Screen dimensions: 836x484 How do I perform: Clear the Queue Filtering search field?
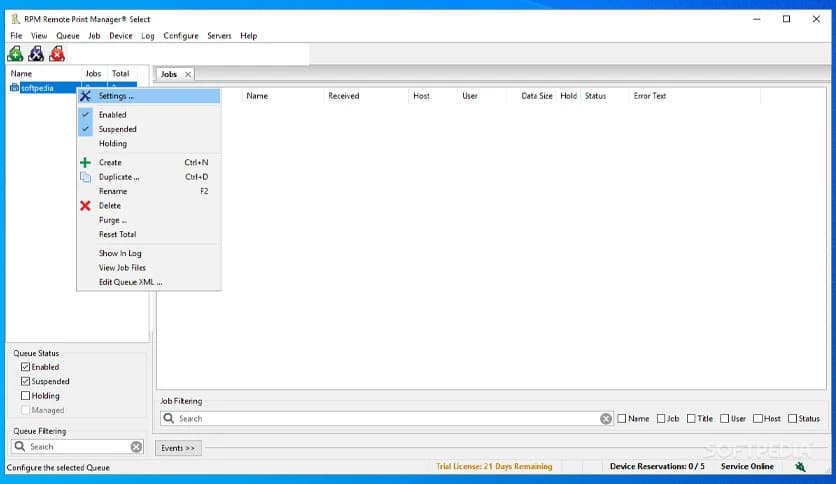click(136, 447)
